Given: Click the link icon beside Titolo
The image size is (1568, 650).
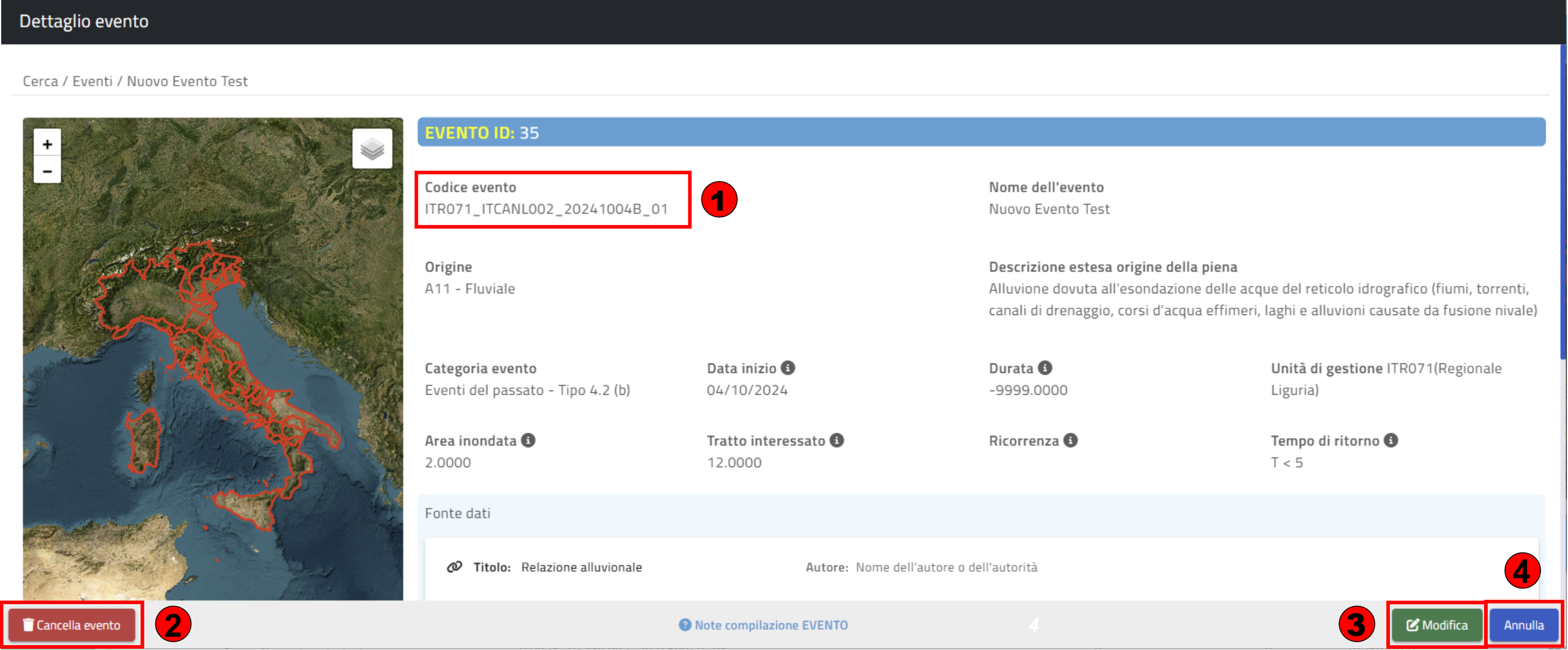Looking at the screenshot, I should click(454, 567).
